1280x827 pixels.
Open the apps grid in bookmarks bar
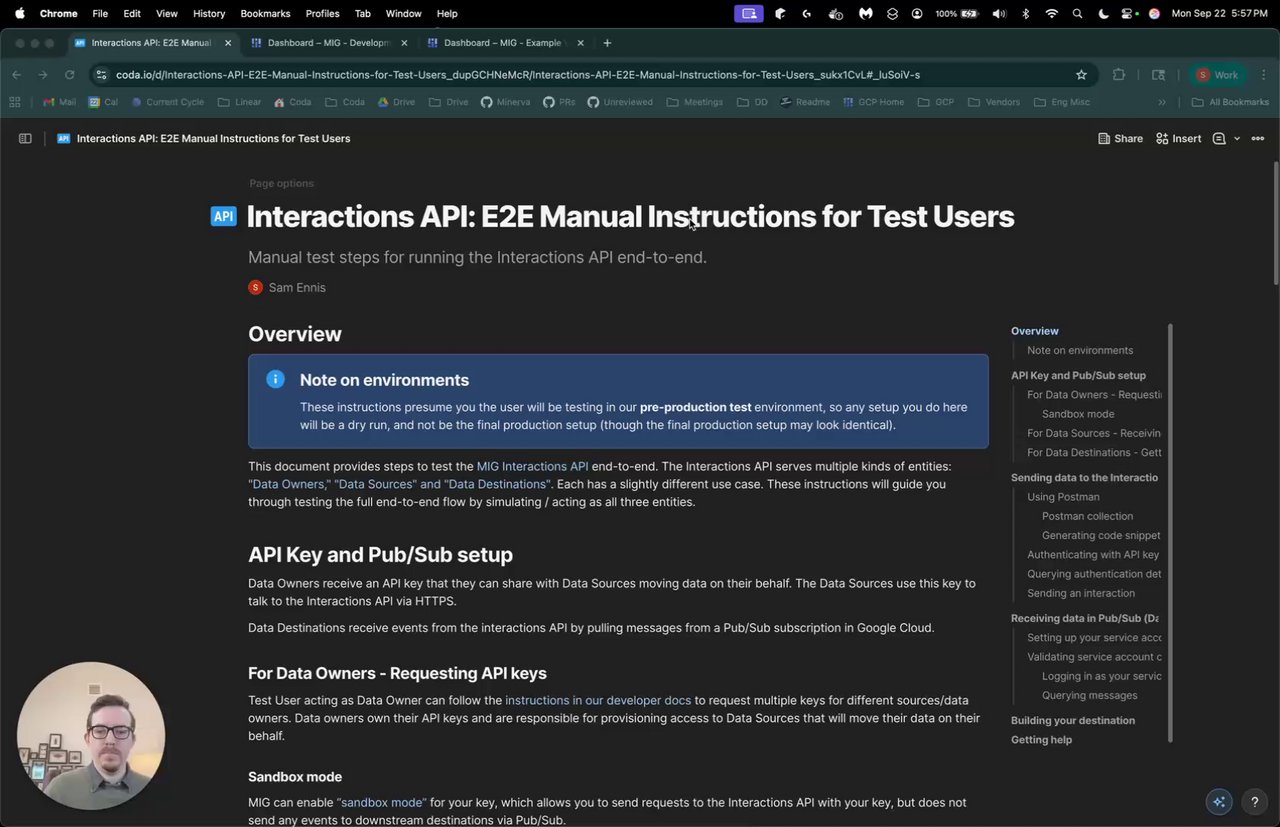[x=15, y=102]
